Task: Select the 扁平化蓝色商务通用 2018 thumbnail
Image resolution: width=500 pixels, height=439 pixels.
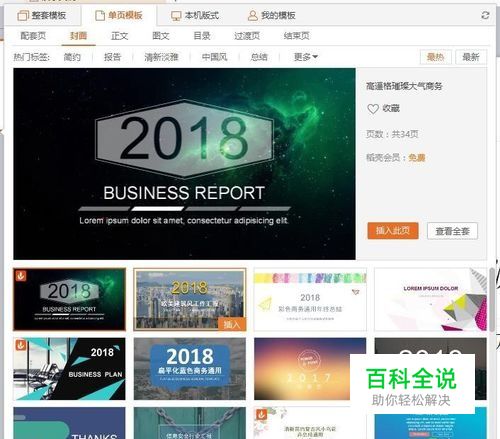Action: (190, 369)
